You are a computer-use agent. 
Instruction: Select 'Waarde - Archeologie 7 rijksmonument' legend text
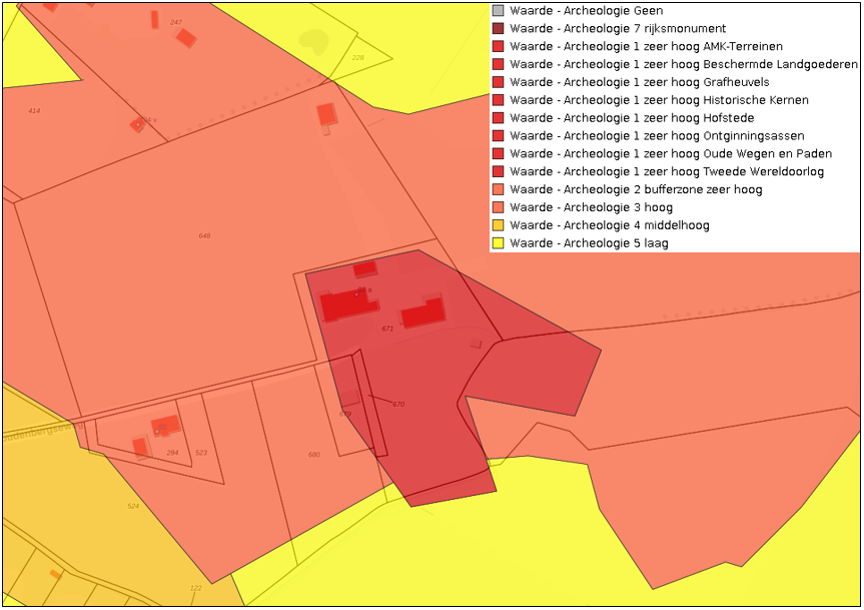[618, 29]
